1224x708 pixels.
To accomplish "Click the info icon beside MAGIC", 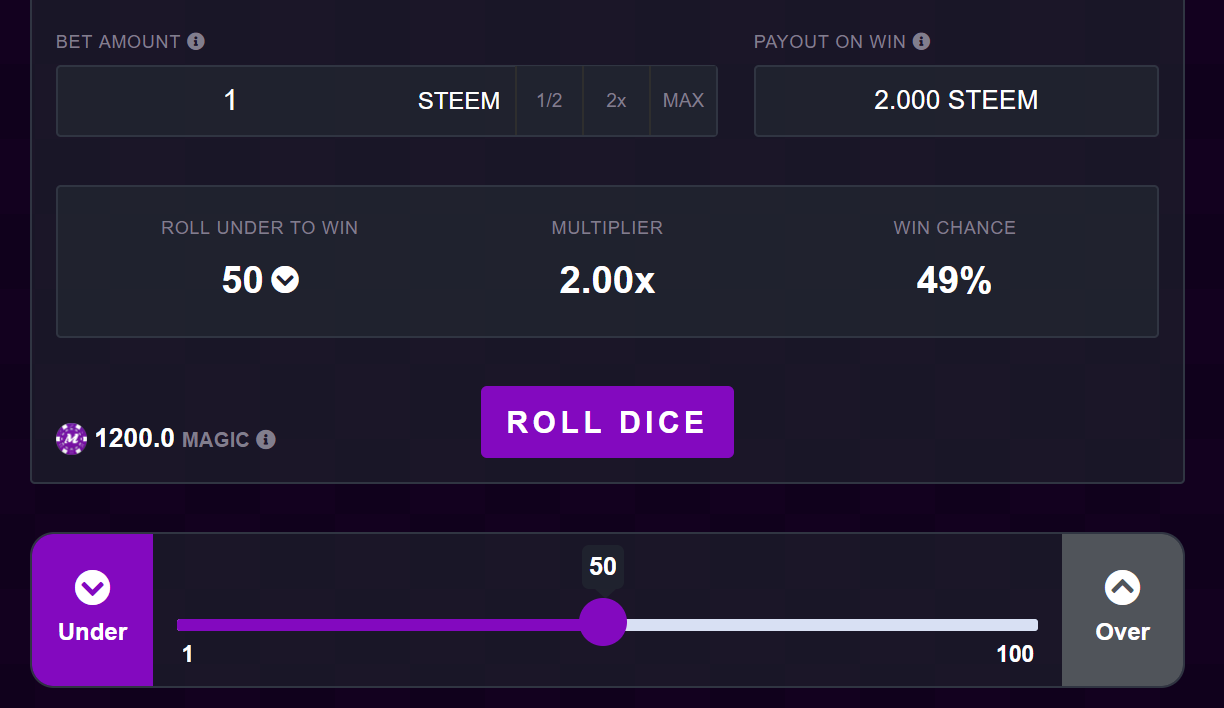I will coord(266,439).
